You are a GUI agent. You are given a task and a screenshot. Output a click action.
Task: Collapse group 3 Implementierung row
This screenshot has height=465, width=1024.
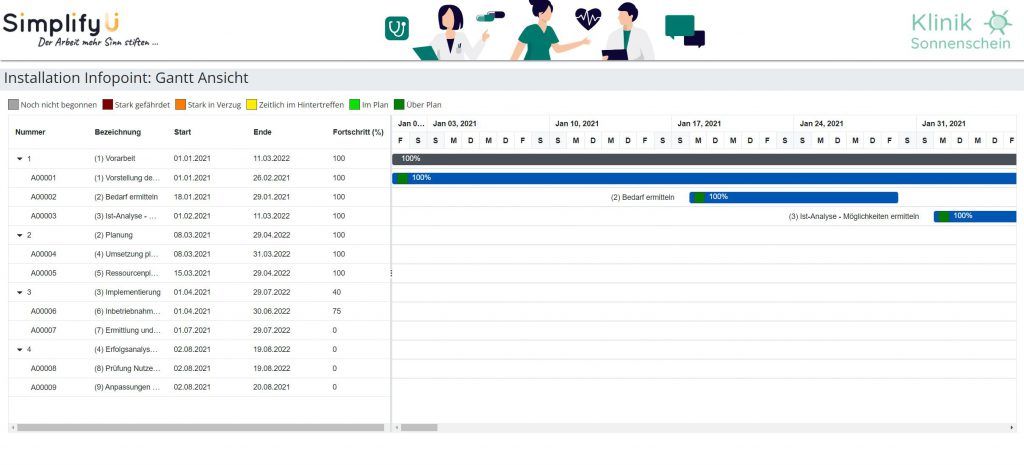20,292
